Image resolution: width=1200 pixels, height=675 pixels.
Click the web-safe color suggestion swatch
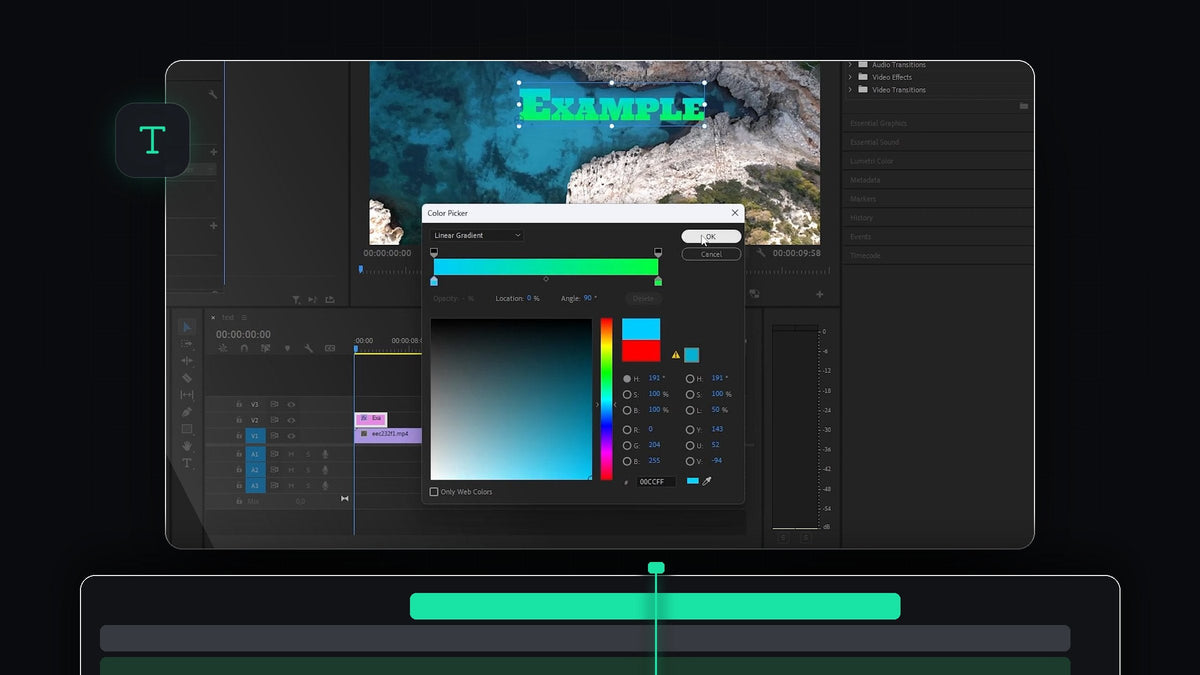[692, 355]
